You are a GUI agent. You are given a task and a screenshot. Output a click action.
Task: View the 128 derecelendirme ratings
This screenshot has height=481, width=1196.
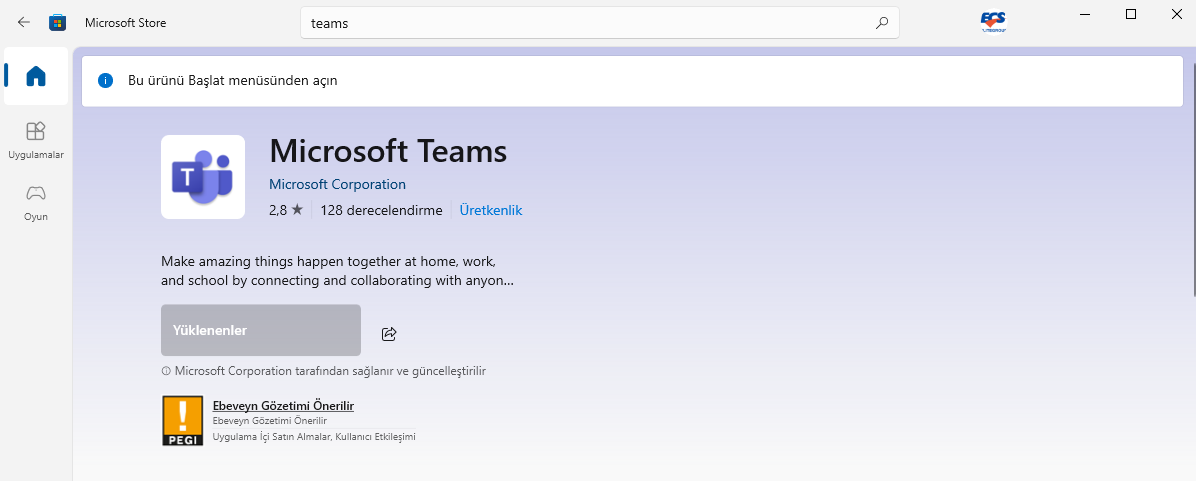(x=381, y=210)
